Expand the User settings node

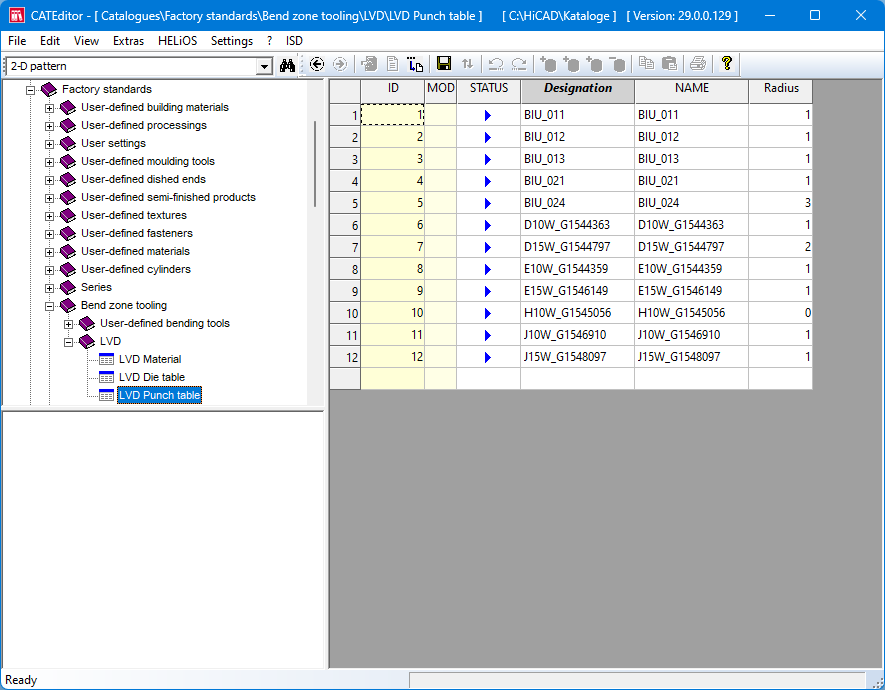(50, 144)
